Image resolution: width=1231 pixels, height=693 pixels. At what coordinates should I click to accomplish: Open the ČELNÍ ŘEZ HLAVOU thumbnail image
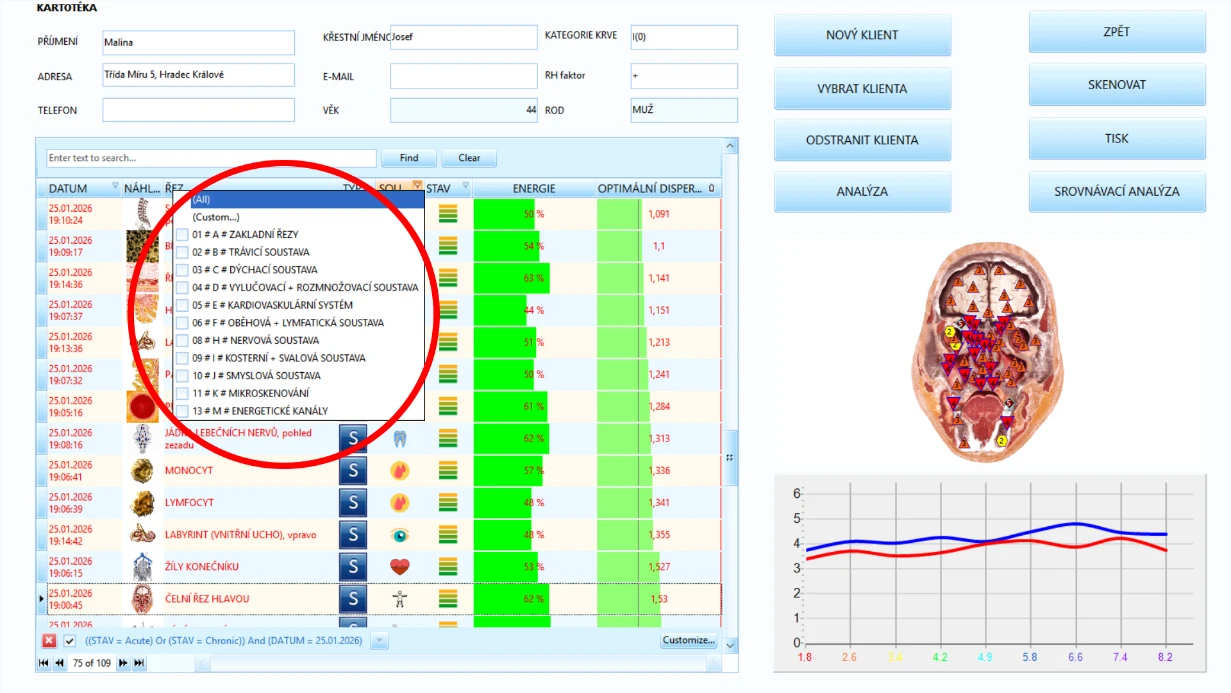(x=142, y=599)
